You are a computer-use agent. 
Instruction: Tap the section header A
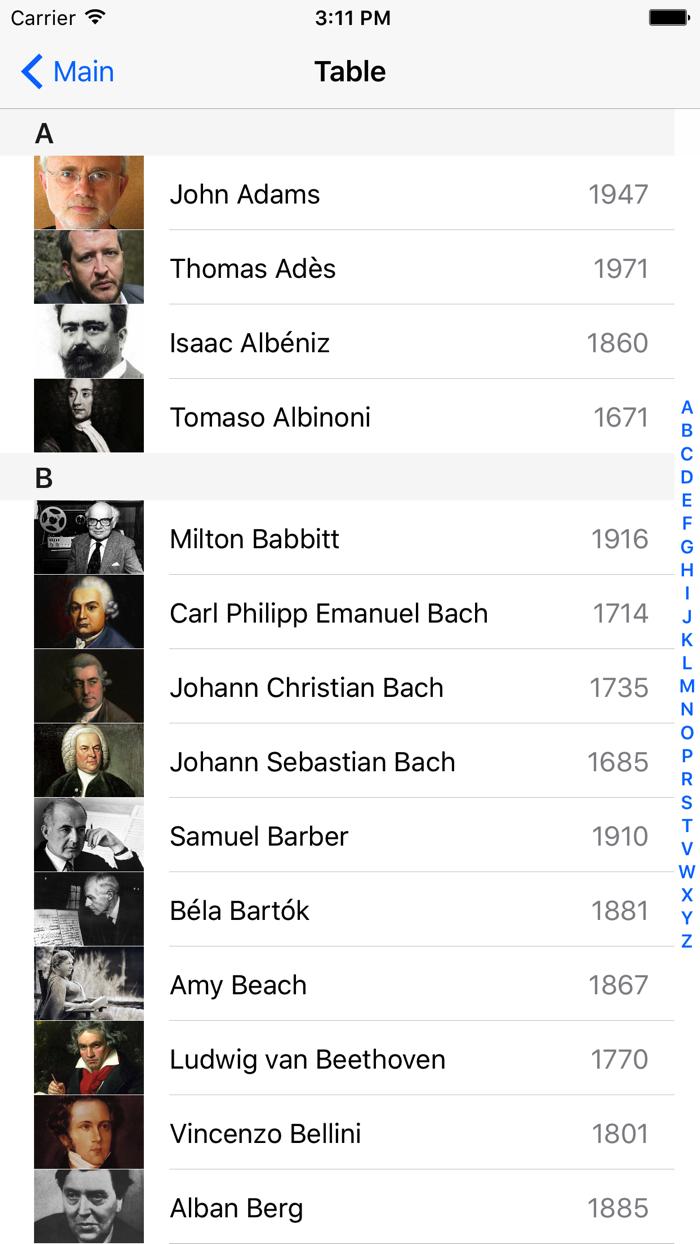(44, 132)
